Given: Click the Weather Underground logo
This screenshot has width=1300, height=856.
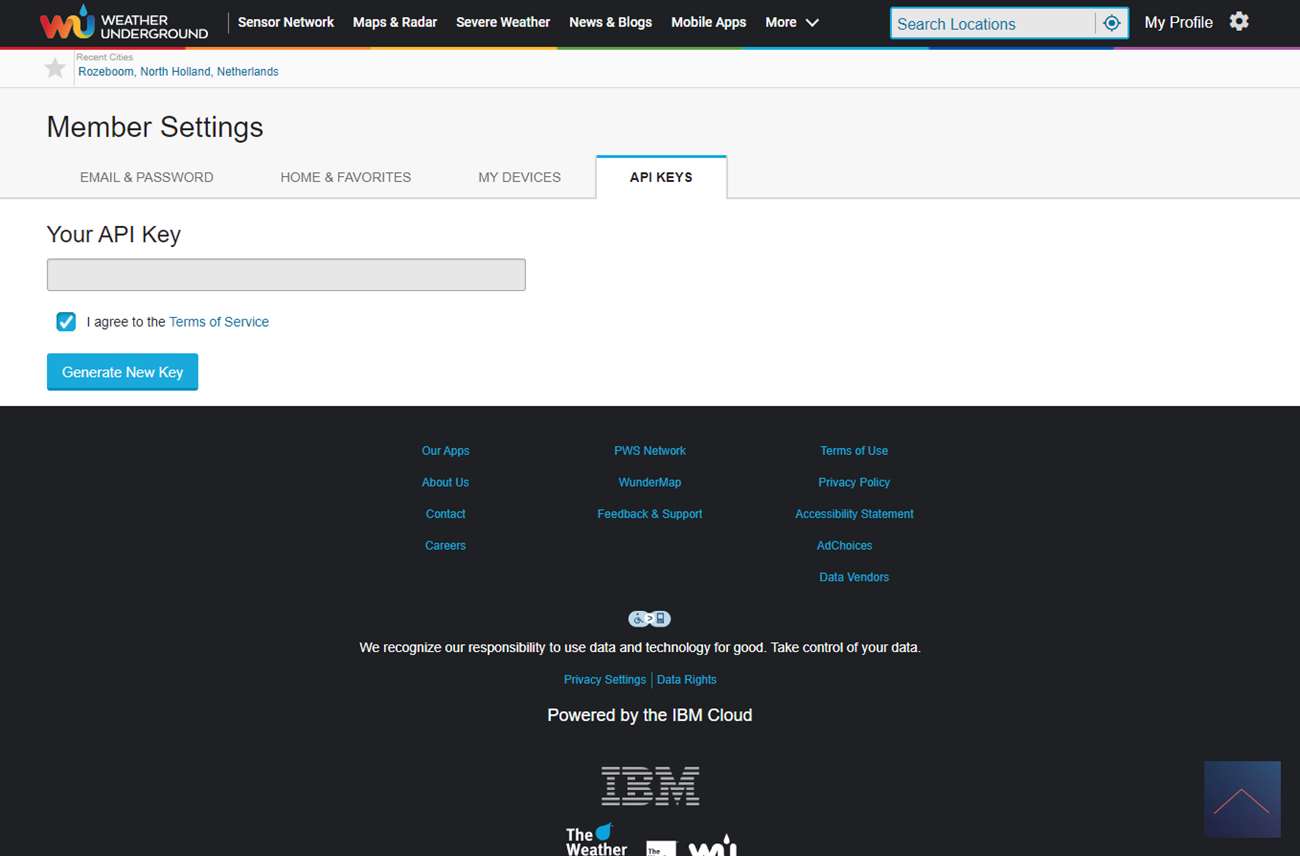Looking at the screenshot, I should (124, 23).
